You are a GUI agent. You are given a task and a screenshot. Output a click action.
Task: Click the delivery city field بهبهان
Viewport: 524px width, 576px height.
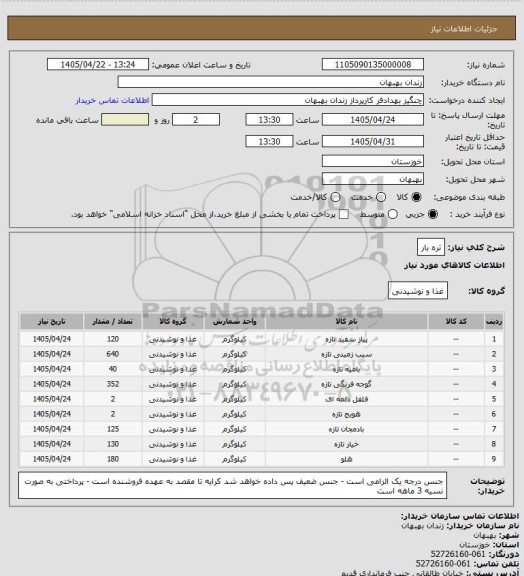373,179
